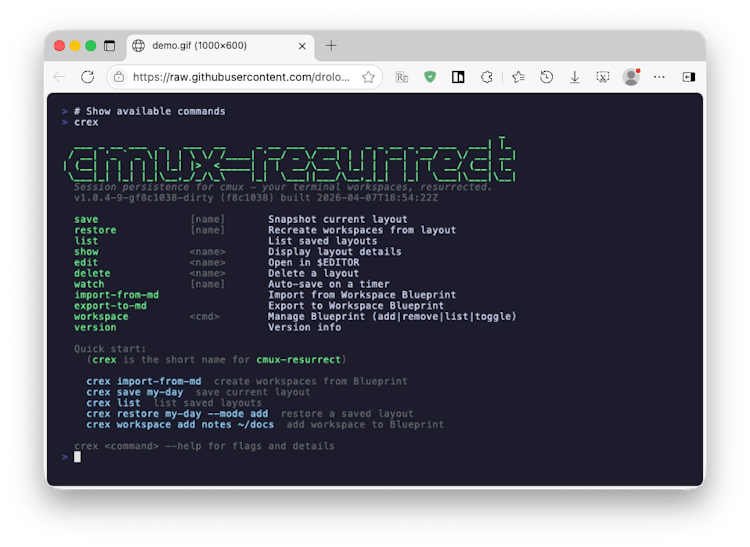Open the green shield extension
Screen dimensions: 750x547
[x=430, y=77]
